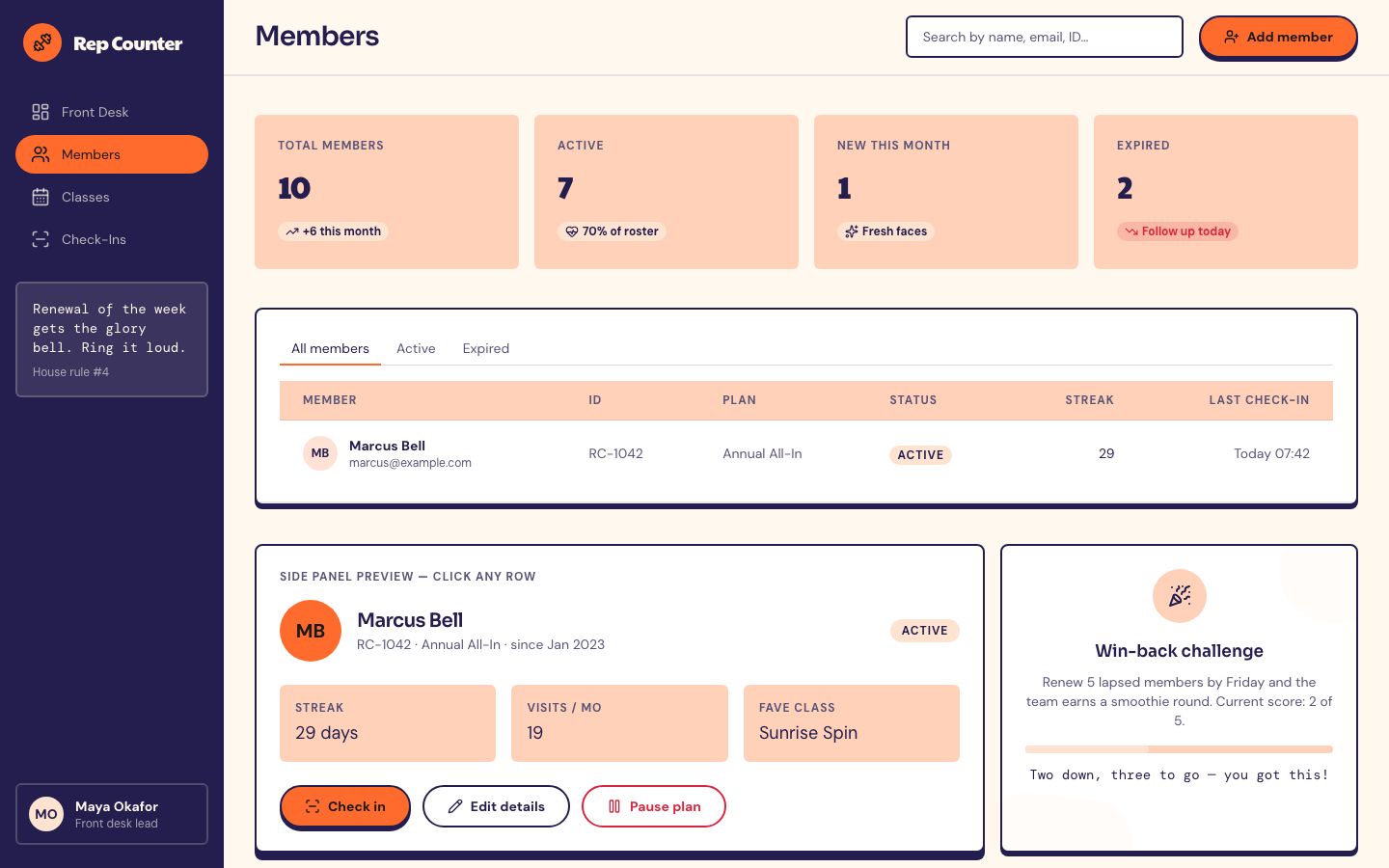Click the Win-back challenge heading
The height and width of the screenshot is (868, 1389).
tap(1179, 651)
